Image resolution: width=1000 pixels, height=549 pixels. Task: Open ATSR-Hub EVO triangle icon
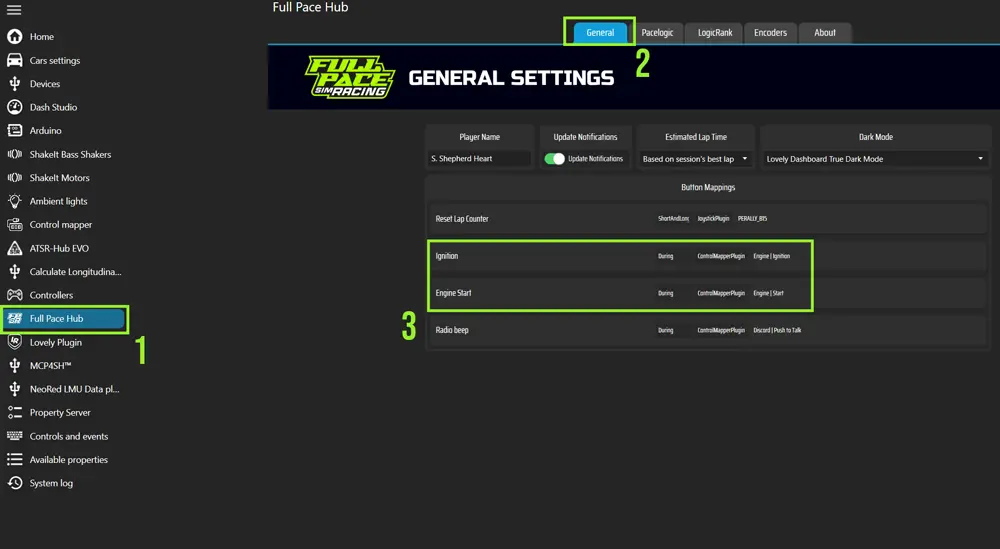tap(15, 248)
